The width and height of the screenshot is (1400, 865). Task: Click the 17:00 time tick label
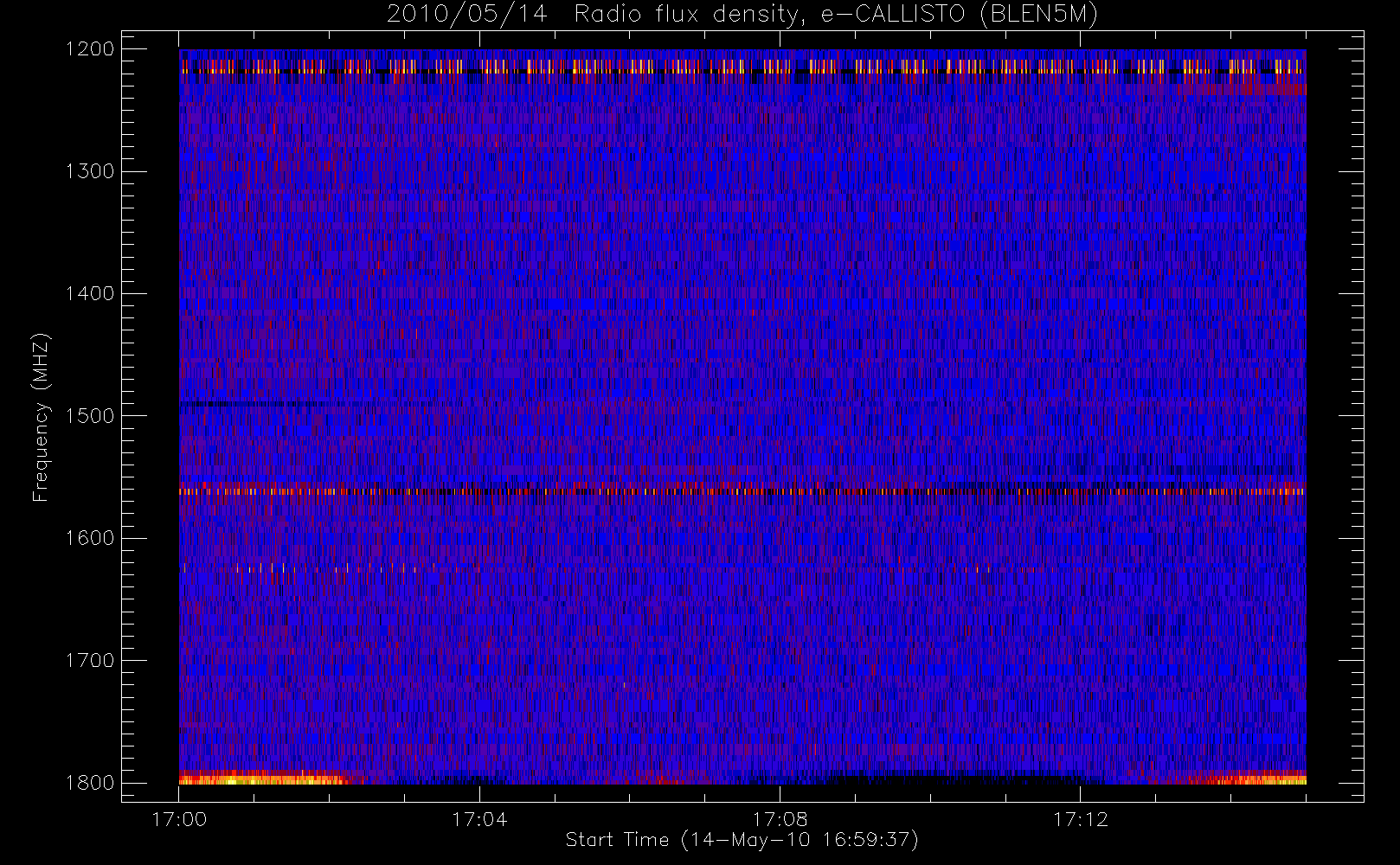[x=179, y=819]
